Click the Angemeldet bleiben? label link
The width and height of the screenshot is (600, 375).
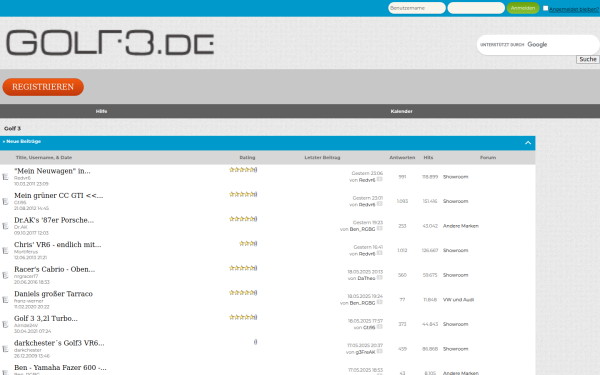coord(574,10)
